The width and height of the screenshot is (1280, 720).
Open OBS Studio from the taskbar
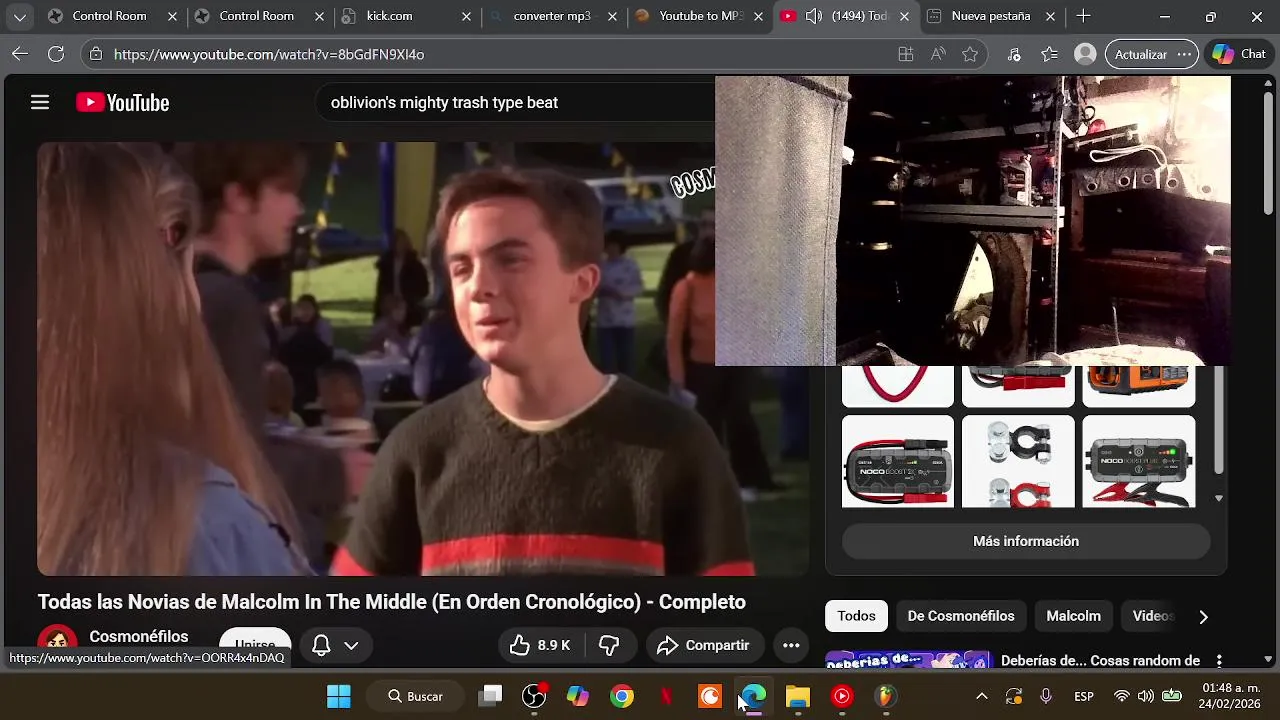click(534, 696)
